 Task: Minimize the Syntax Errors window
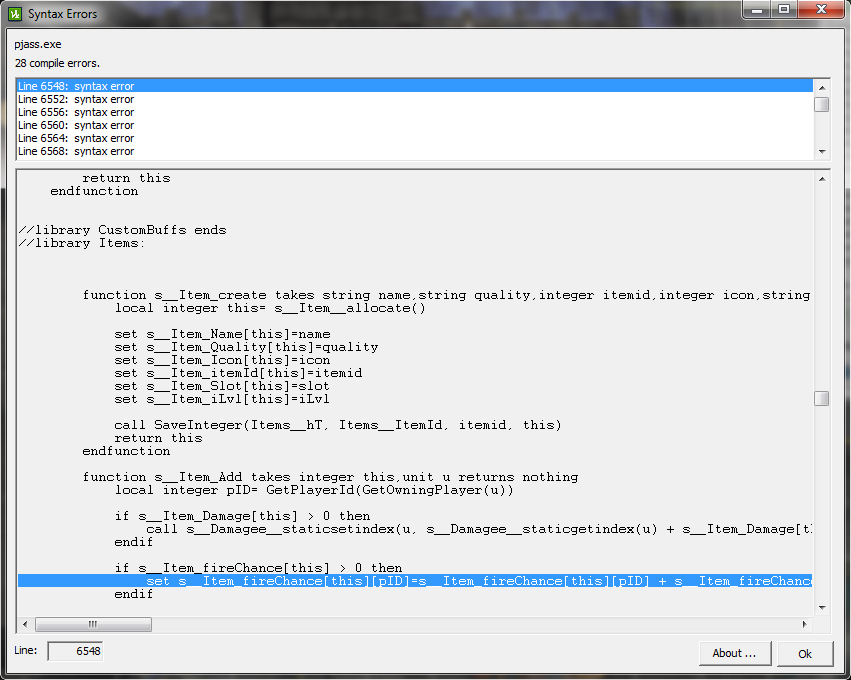757,10
